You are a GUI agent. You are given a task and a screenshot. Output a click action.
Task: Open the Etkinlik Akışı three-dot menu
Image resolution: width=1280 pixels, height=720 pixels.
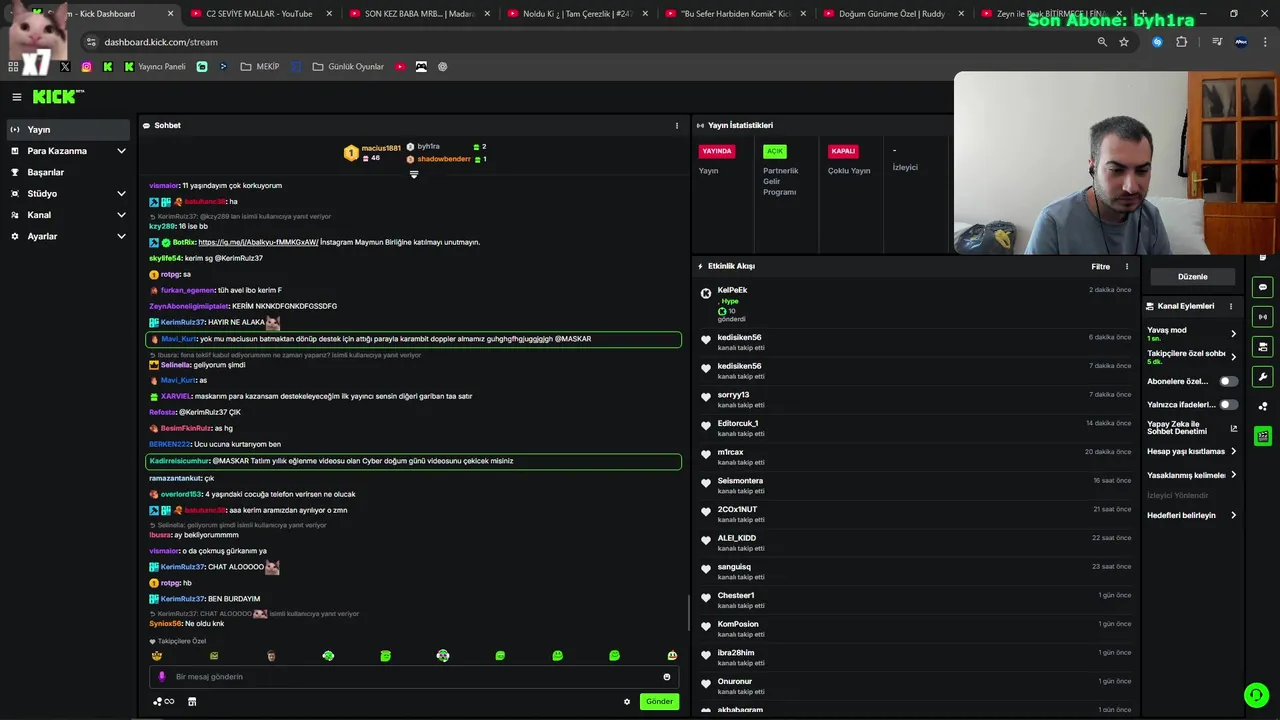1127,267
